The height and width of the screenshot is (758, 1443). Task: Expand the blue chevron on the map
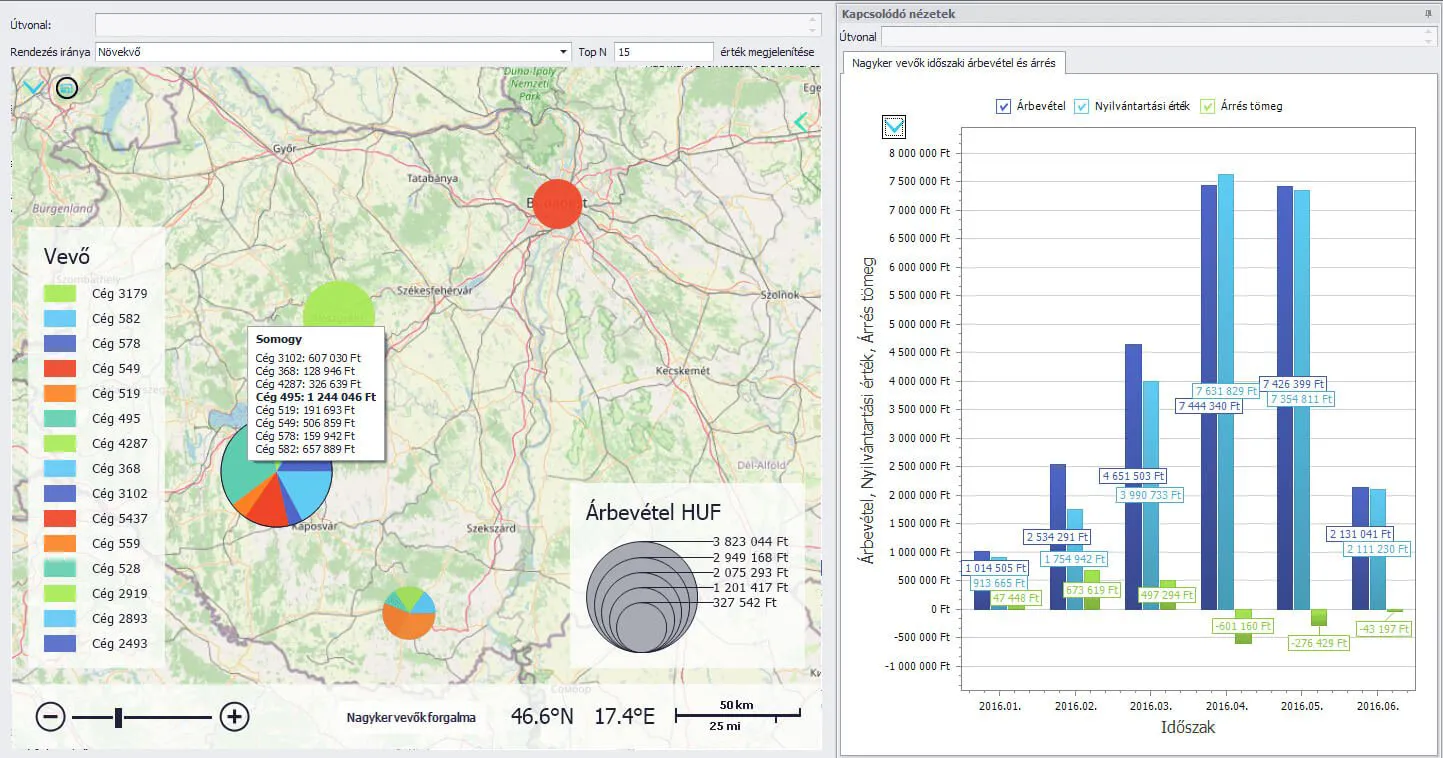tap(33, 89)
